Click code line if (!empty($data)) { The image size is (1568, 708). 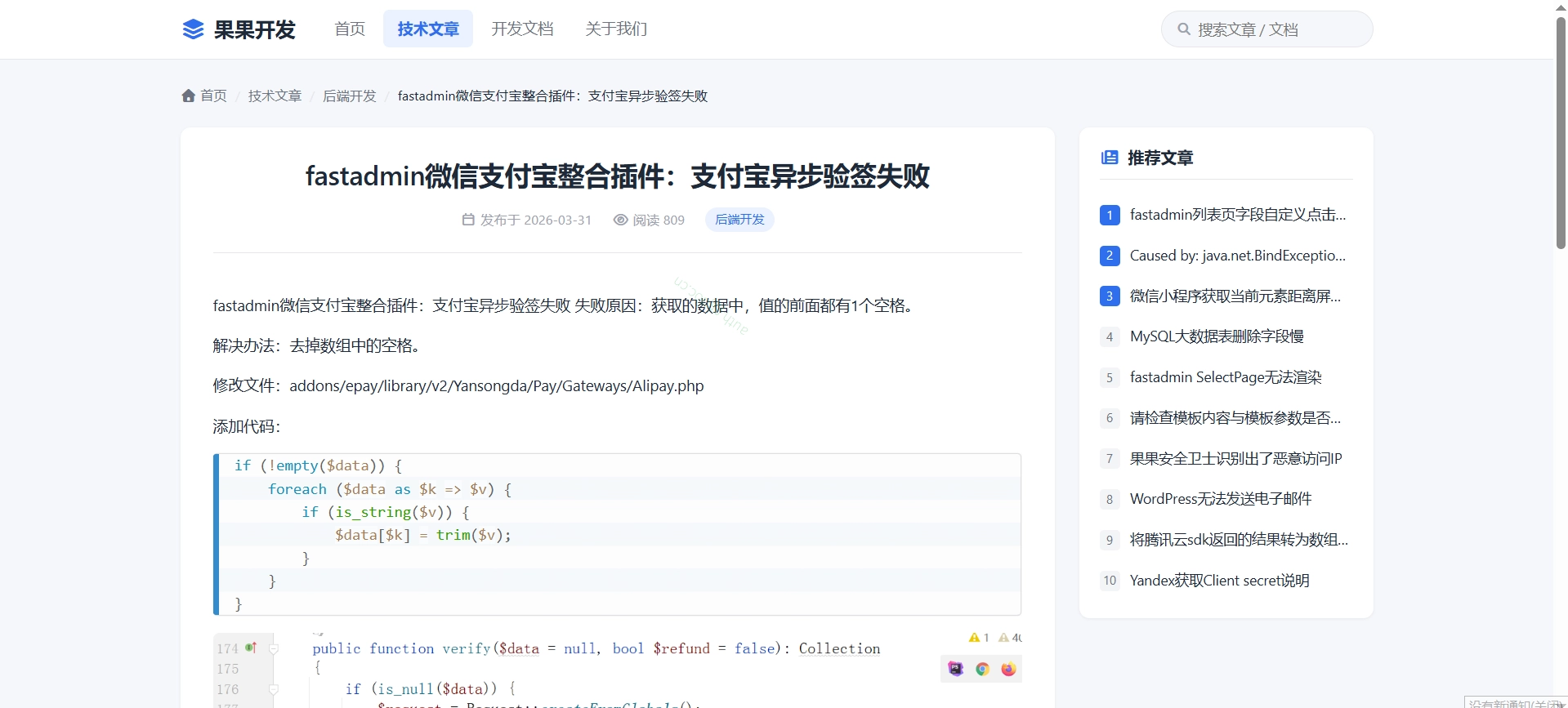coord(319,465)
